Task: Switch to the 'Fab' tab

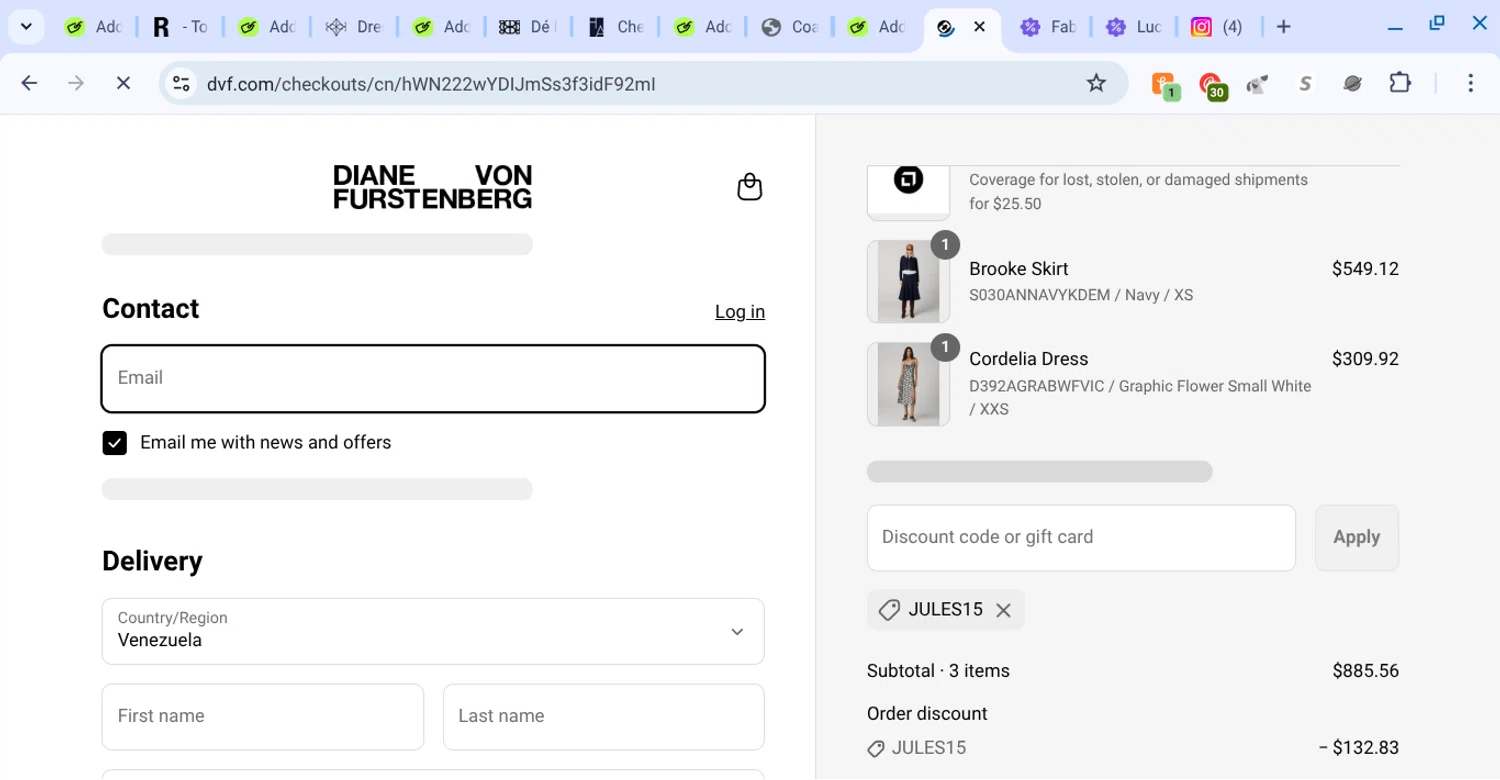Action: coord(1048,27)
